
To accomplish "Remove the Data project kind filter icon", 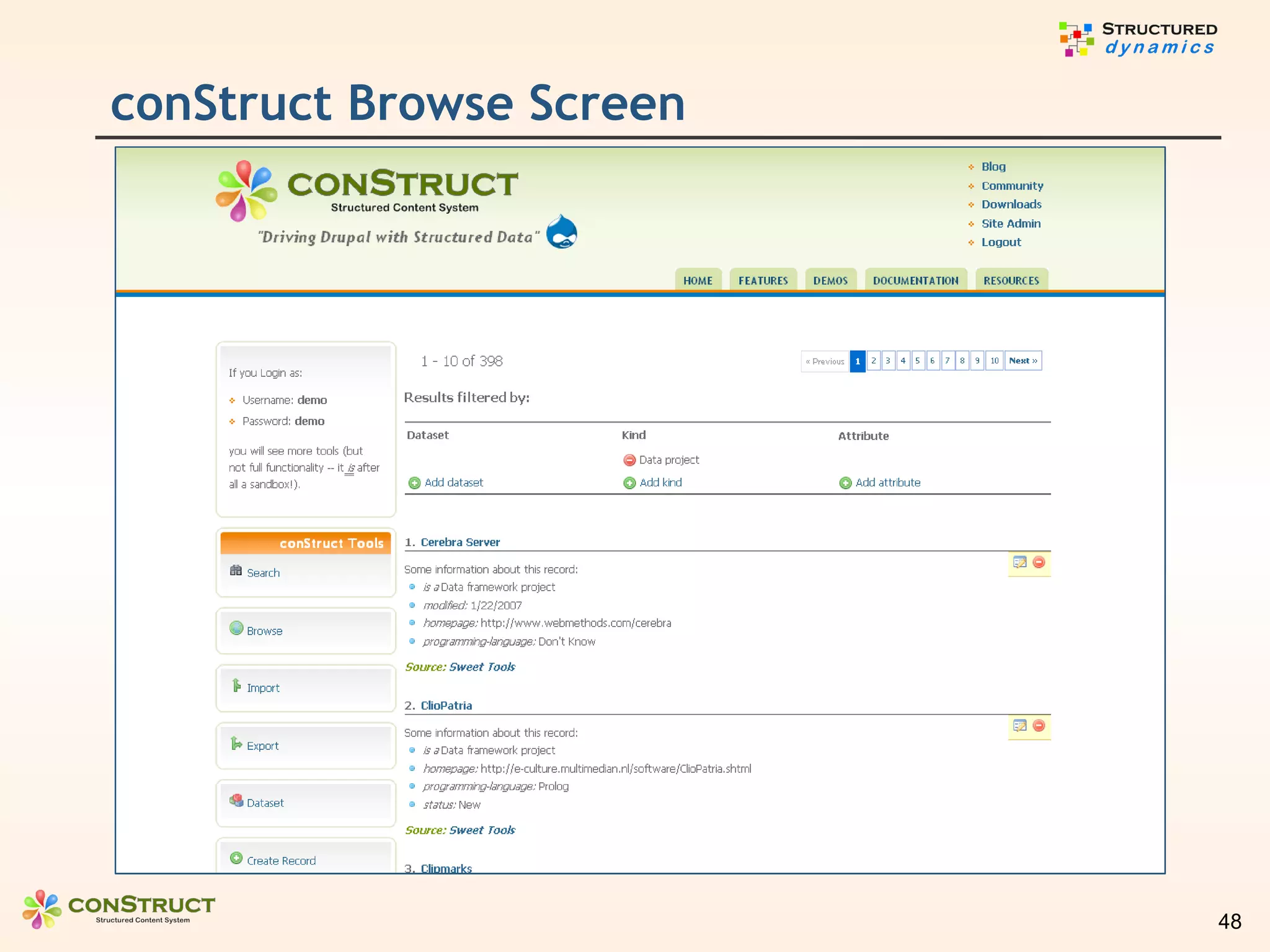I will click(x=629, y=460).
